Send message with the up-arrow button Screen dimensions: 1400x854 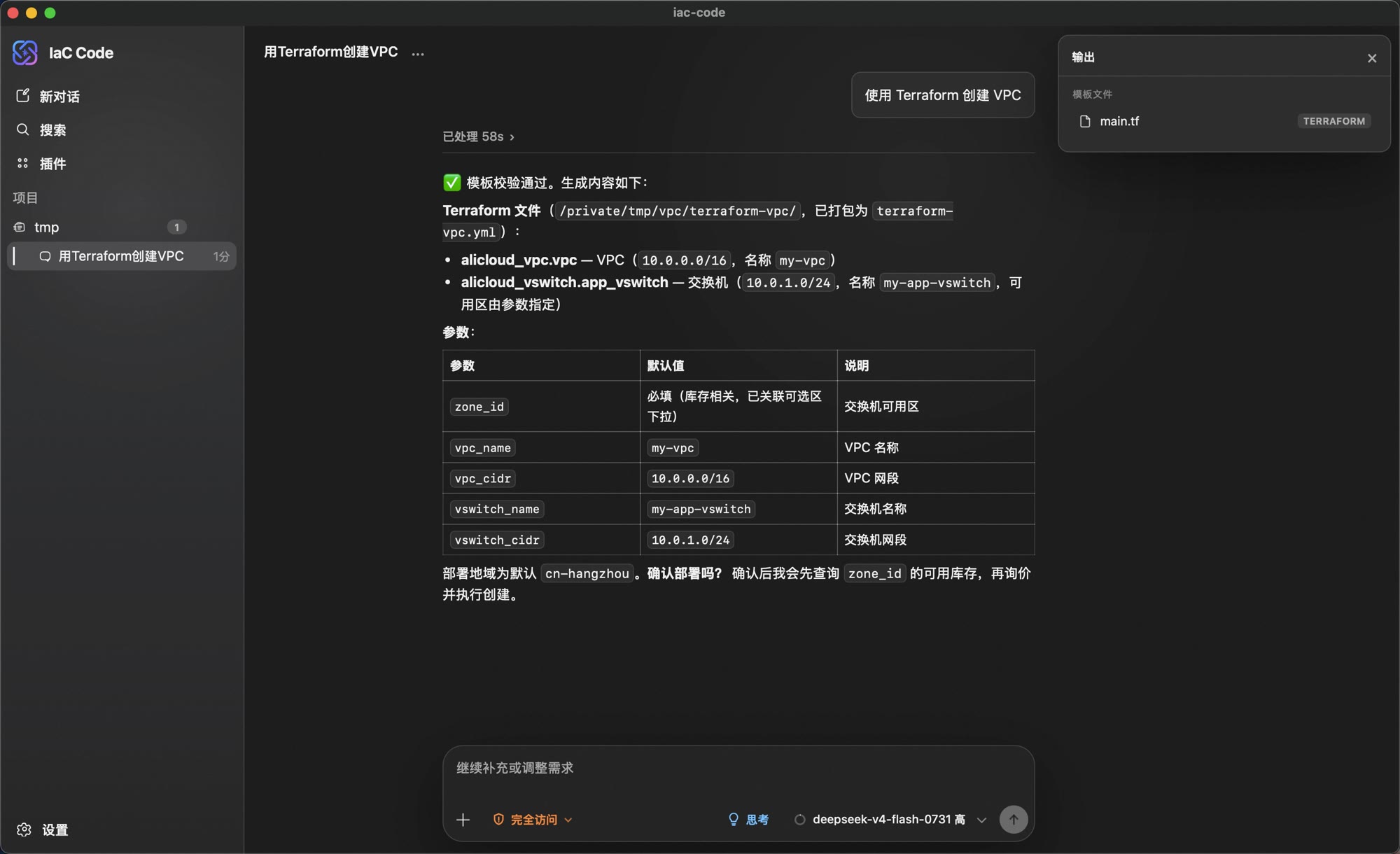pyautogui.click(x=1014, y=819)
